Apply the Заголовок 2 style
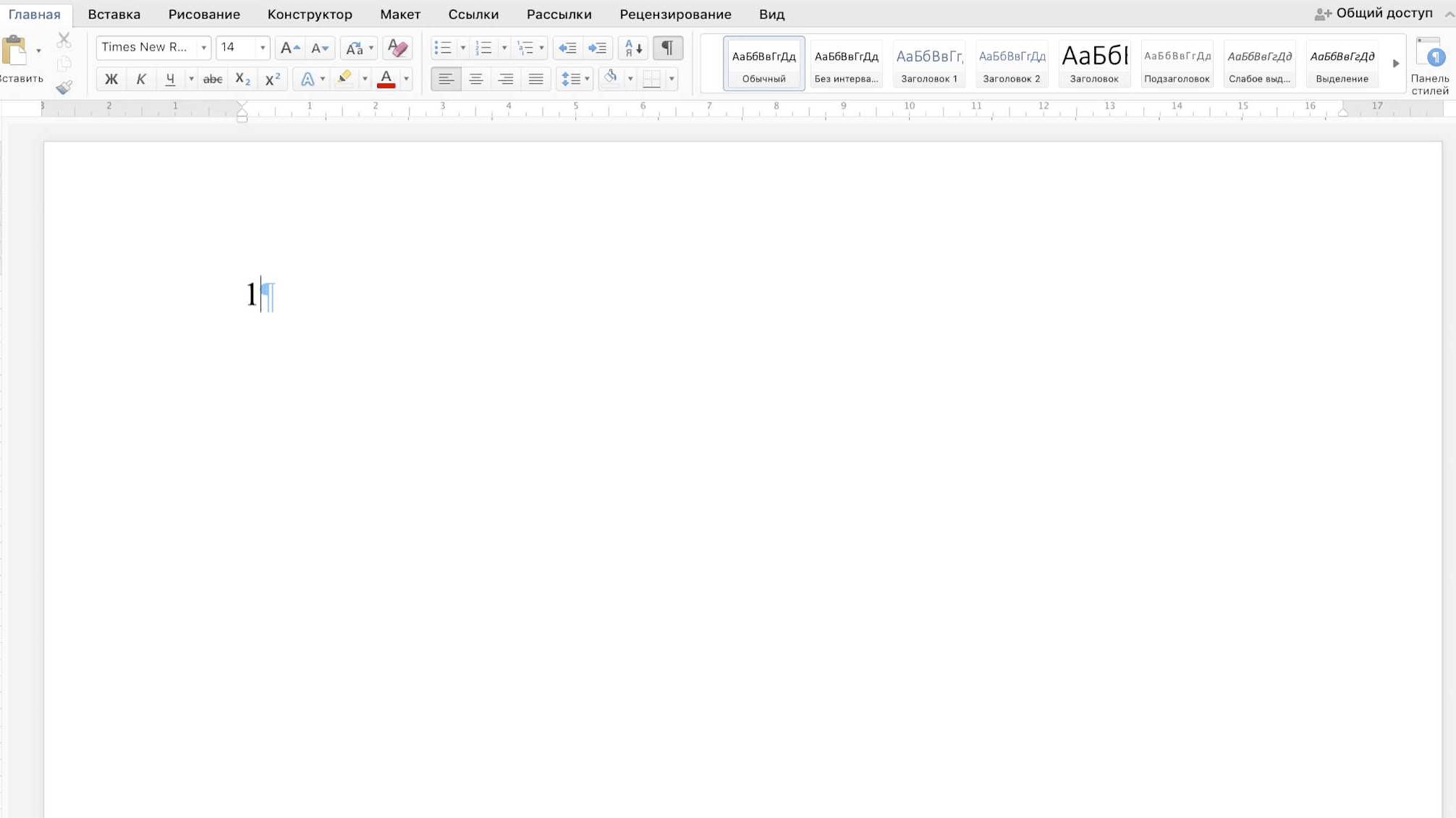 click(x=1011, y=64)
